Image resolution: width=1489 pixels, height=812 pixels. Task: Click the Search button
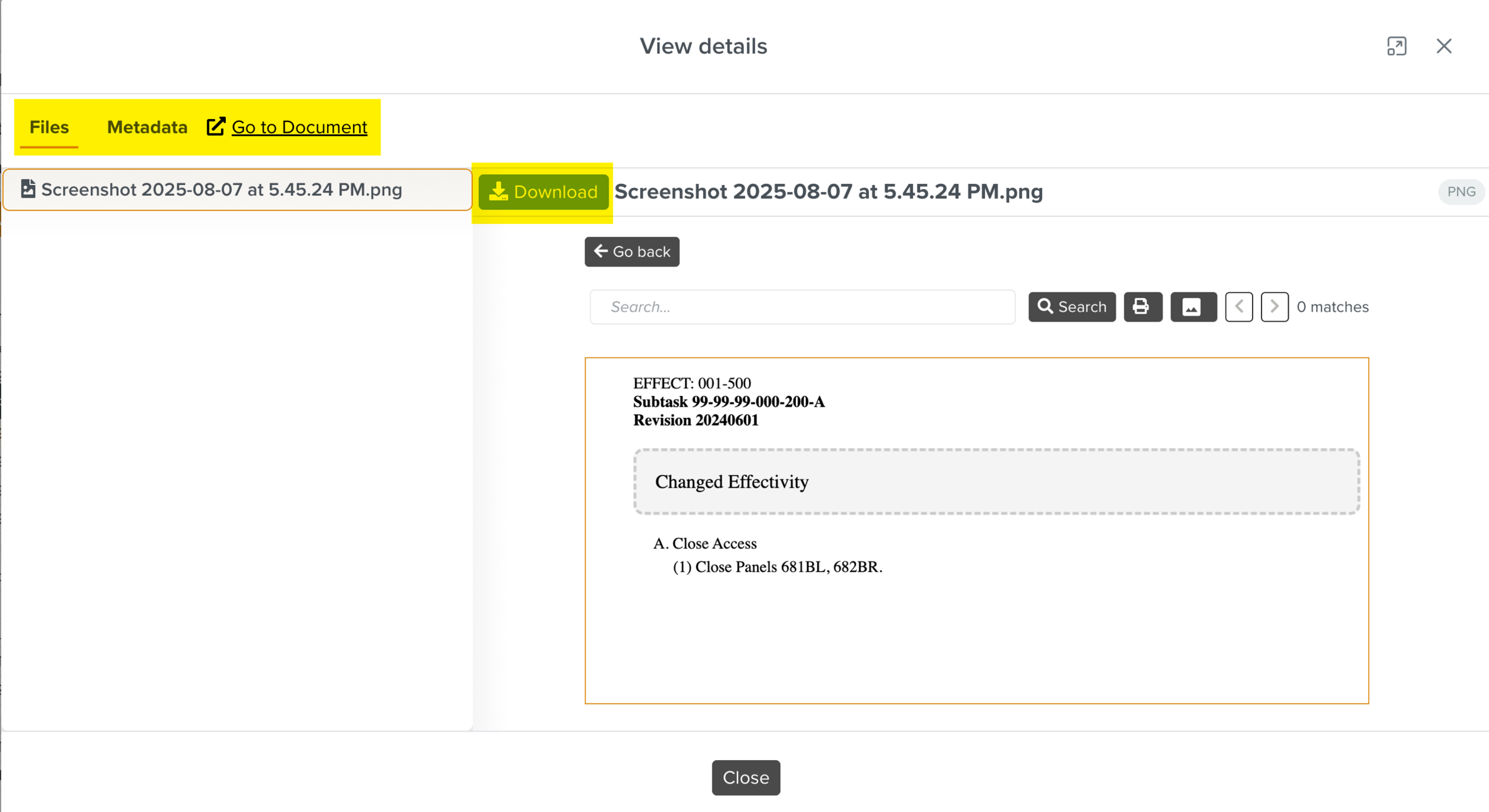[1071, 307]
